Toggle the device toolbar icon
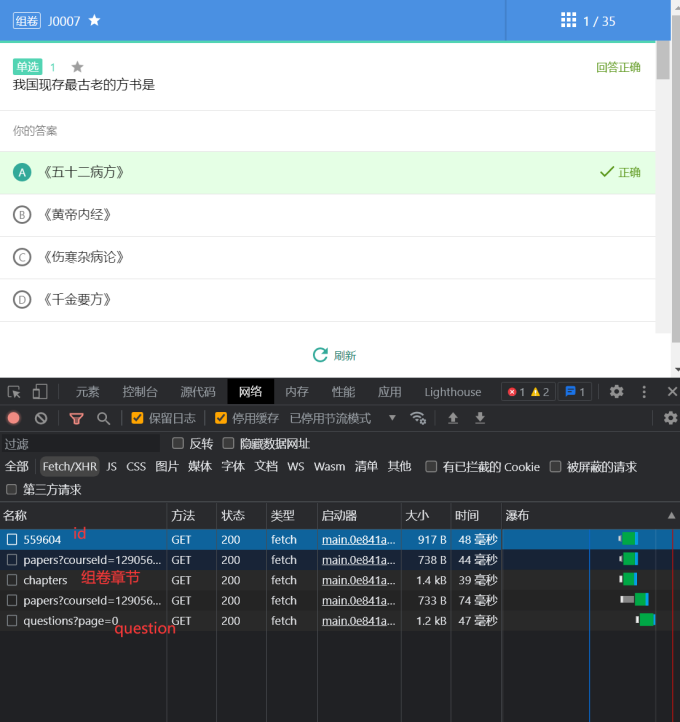The height and width of the screenshot is (722, 680). (40, 392)
